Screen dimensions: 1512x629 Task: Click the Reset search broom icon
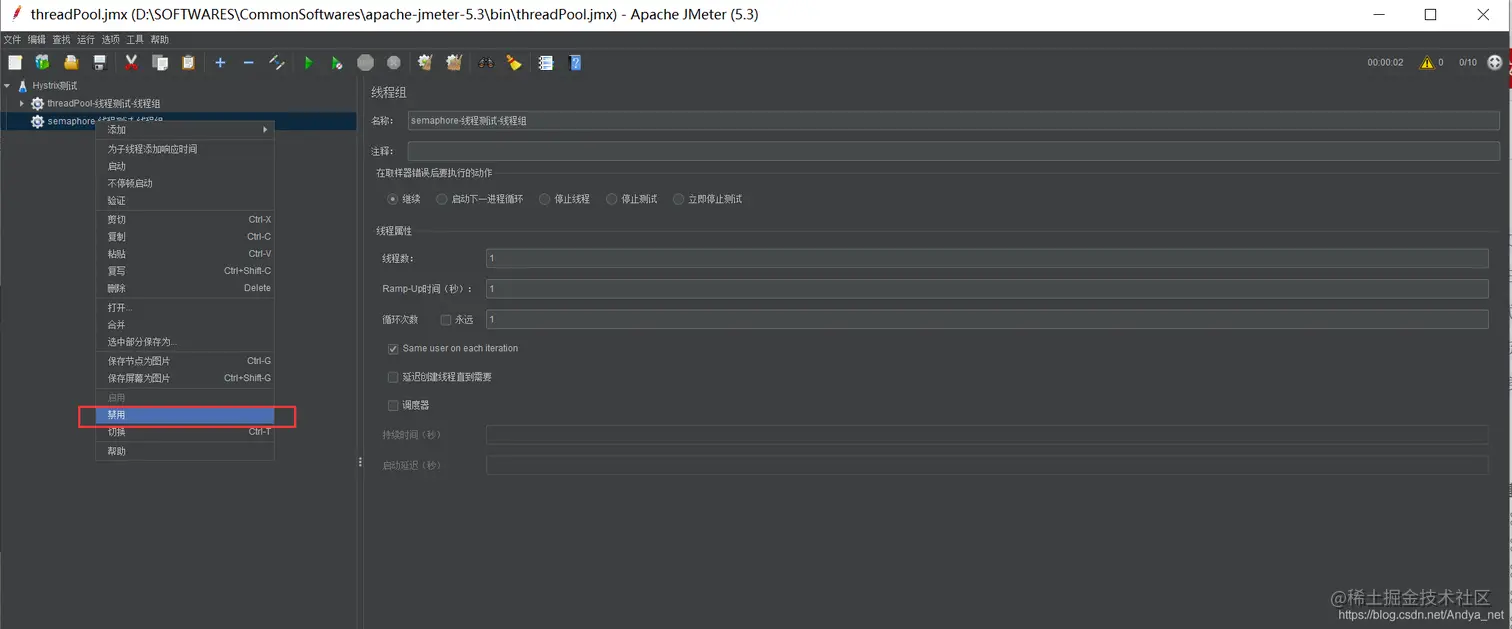(x=514, y=62)
